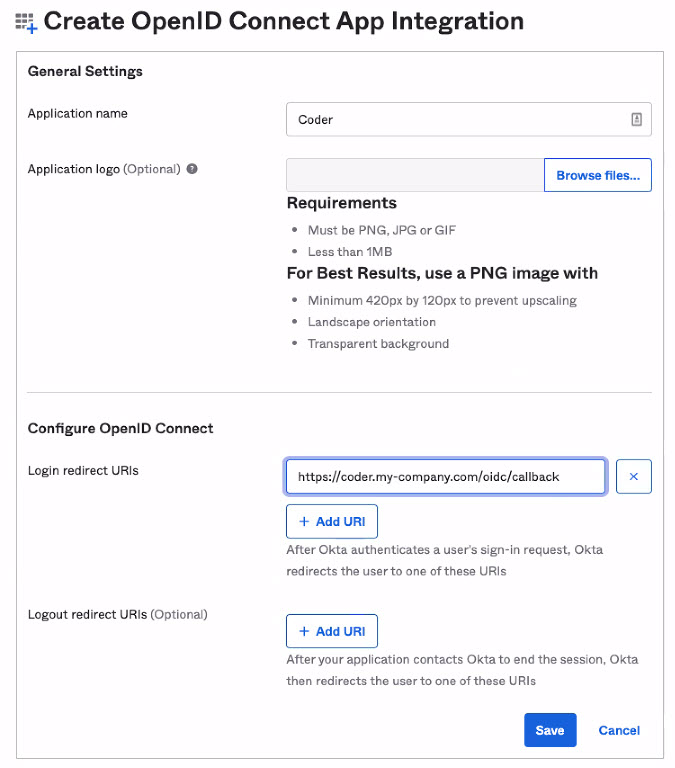Open the Application logo help tooltip icon
Viewport: 675px width, 768px height.
(x=192, y=169)
